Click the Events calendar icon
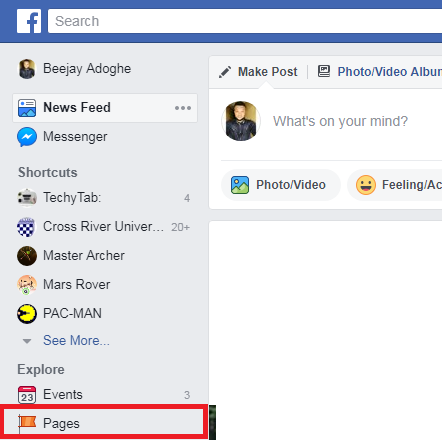The width and height of the screenshot is (442, 440). click(27, 395)
